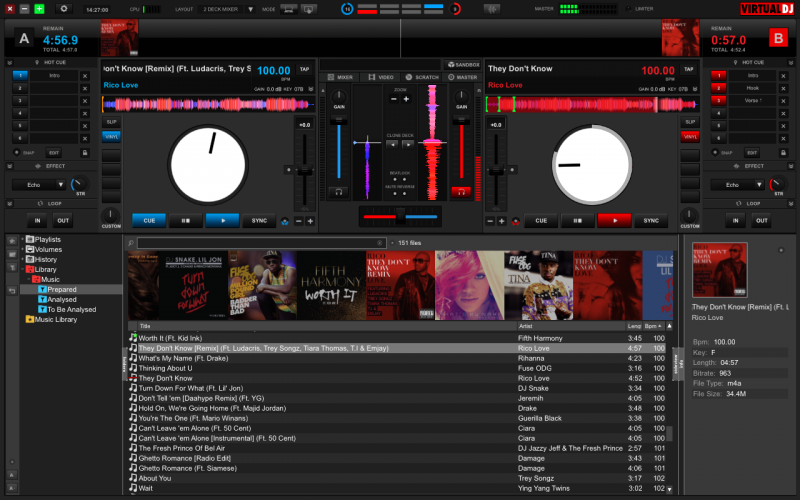Image resolution: width=800 pixels, height=500 pixels.
Task: Enable the SANDBOX mode
Action: pos(463,65)
